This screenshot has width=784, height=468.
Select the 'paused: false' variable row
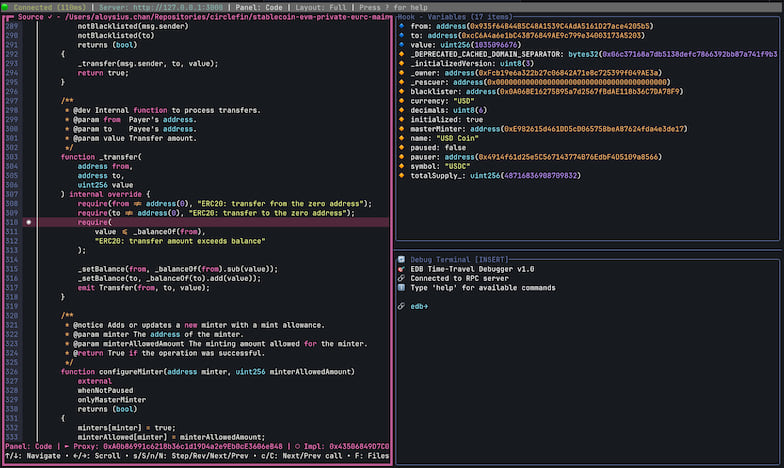pos(441,147)
